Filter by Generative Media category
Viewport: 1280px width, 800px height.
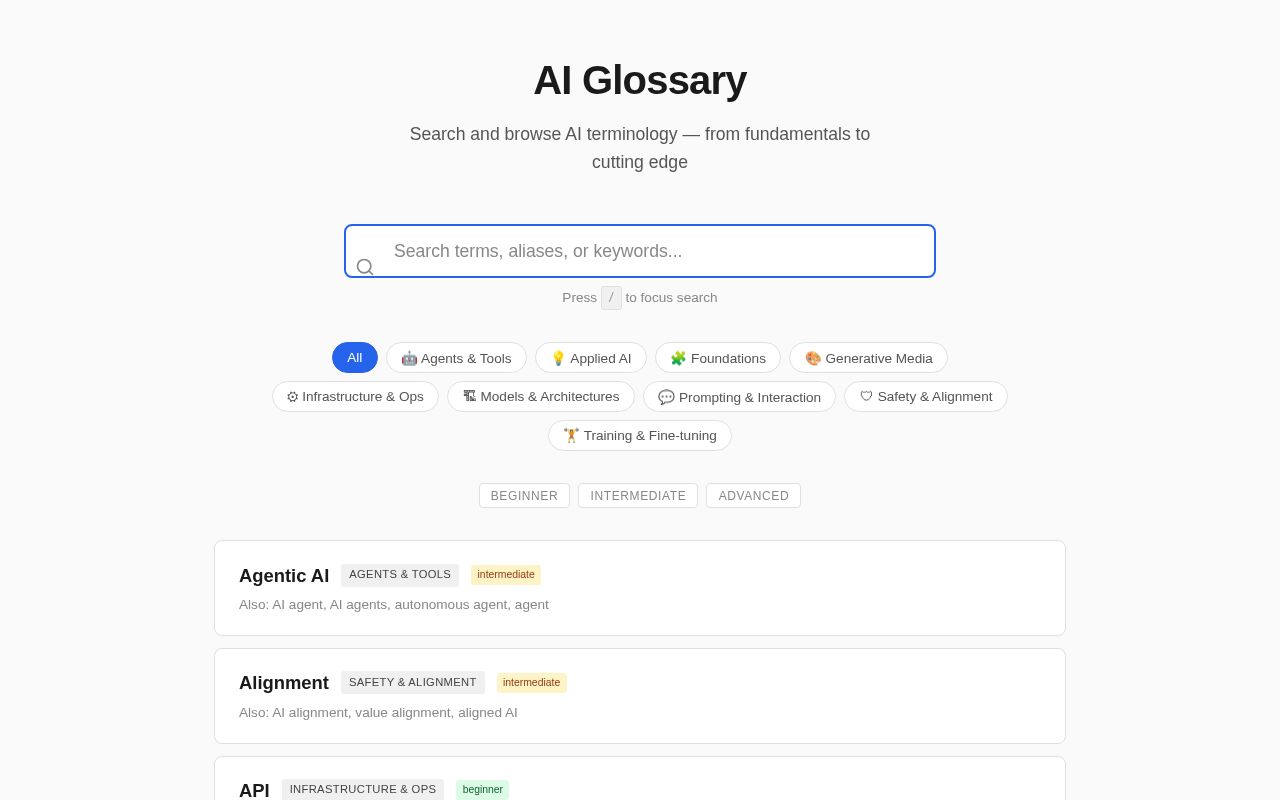click(868, 358)
